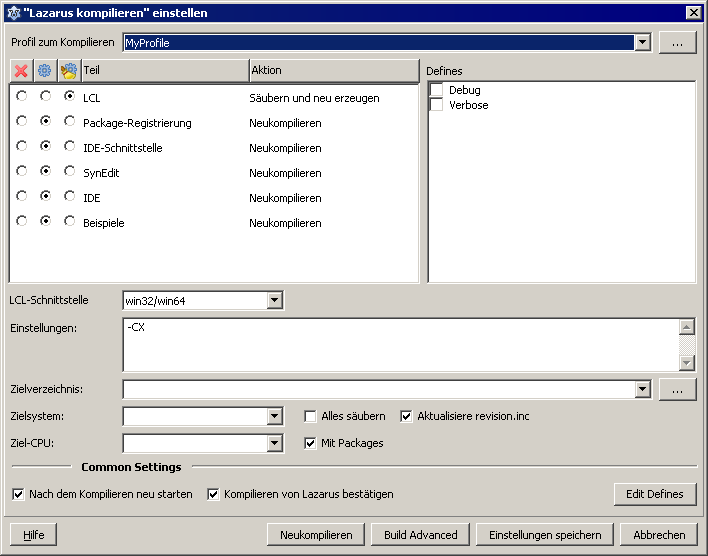Tick the Verbose define checkbox
The height and width of the screenshot is (556, 708).
coord(436,105)
